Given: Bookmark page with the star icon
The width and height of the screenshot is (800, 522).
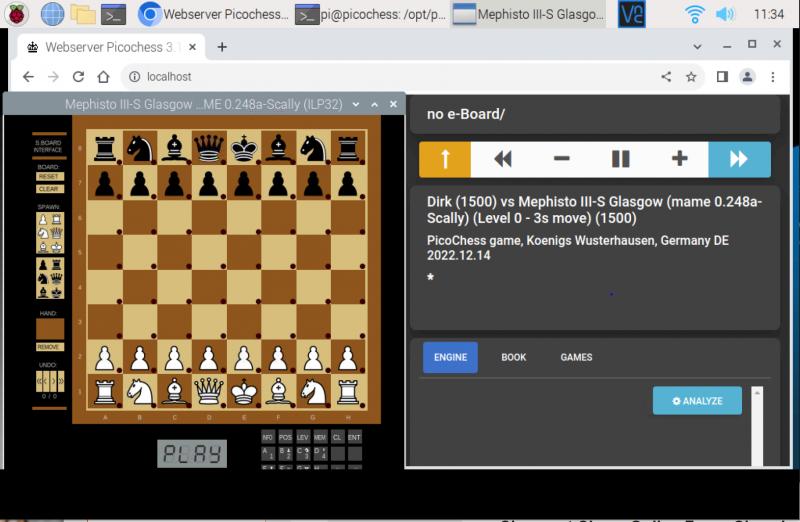Looking at the screenshot, I should (691, 77).
